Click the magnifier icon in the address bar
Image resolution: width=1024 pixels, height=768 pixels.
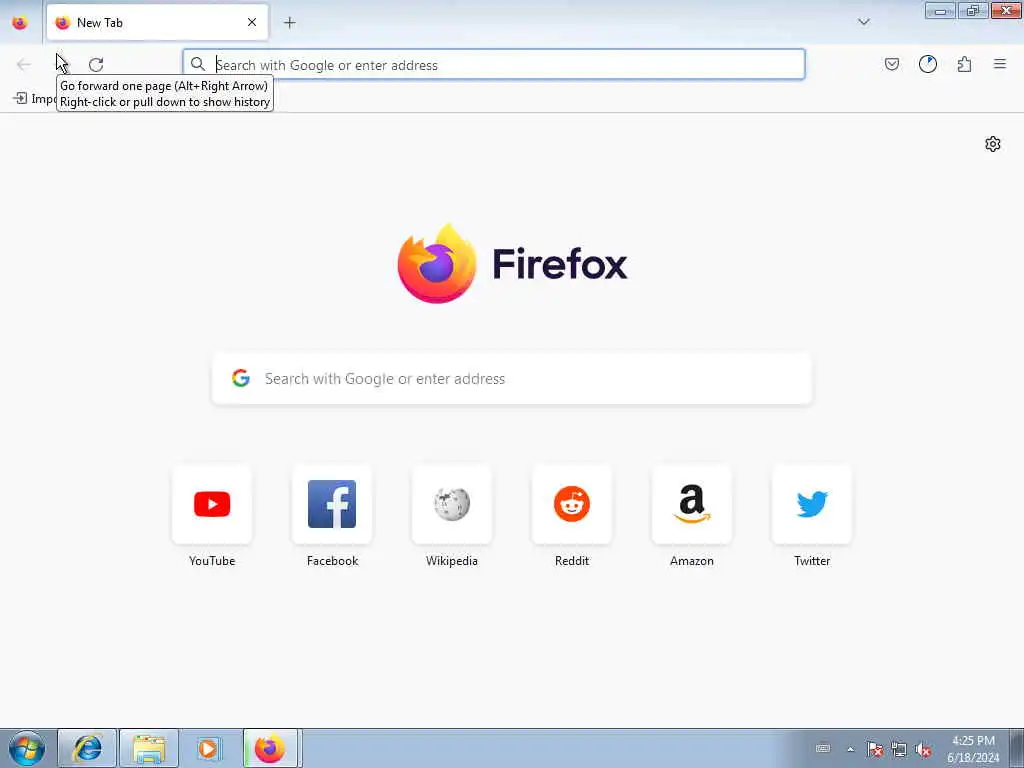197,64
